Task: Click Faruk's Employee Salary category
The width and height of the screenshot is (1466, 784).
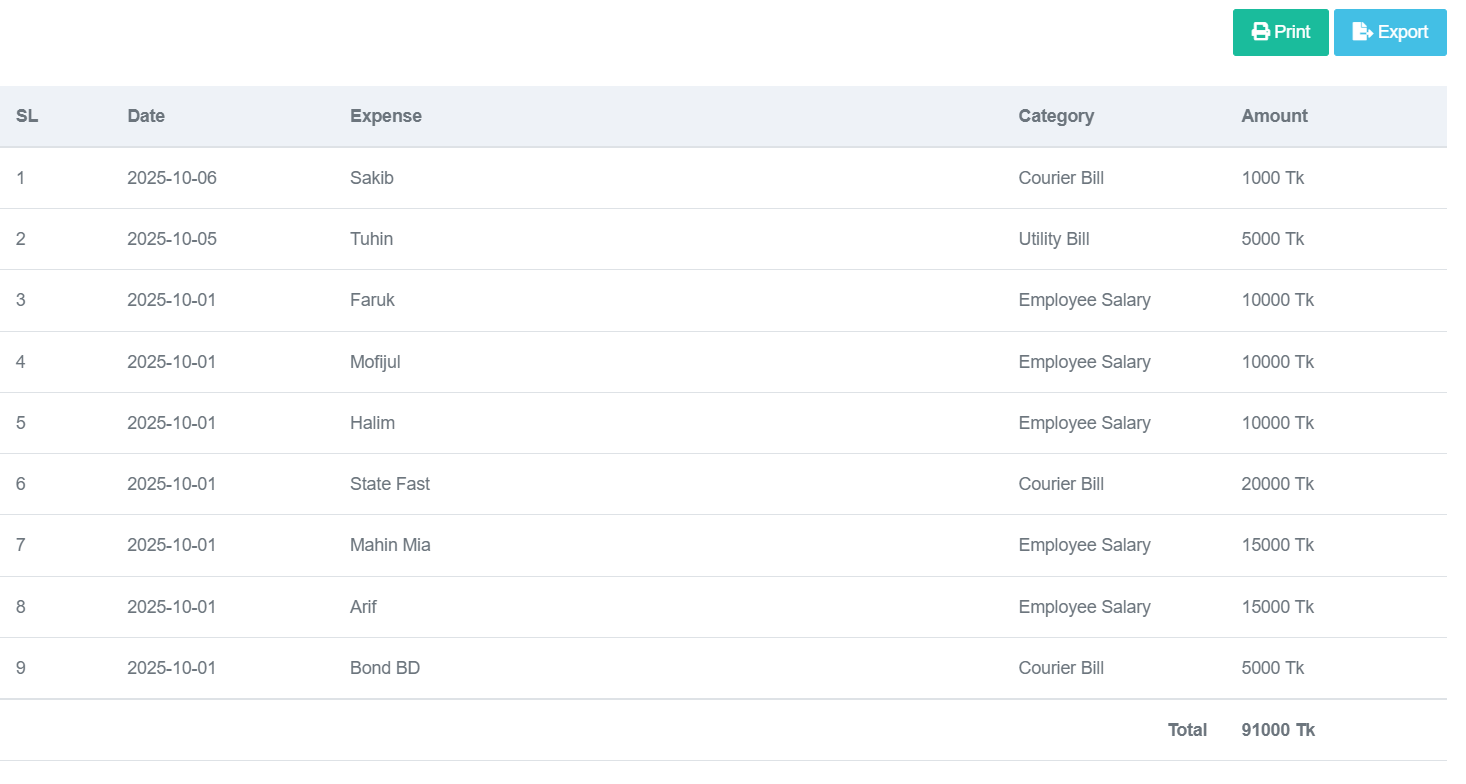Action: click(x=1084, y=300)
